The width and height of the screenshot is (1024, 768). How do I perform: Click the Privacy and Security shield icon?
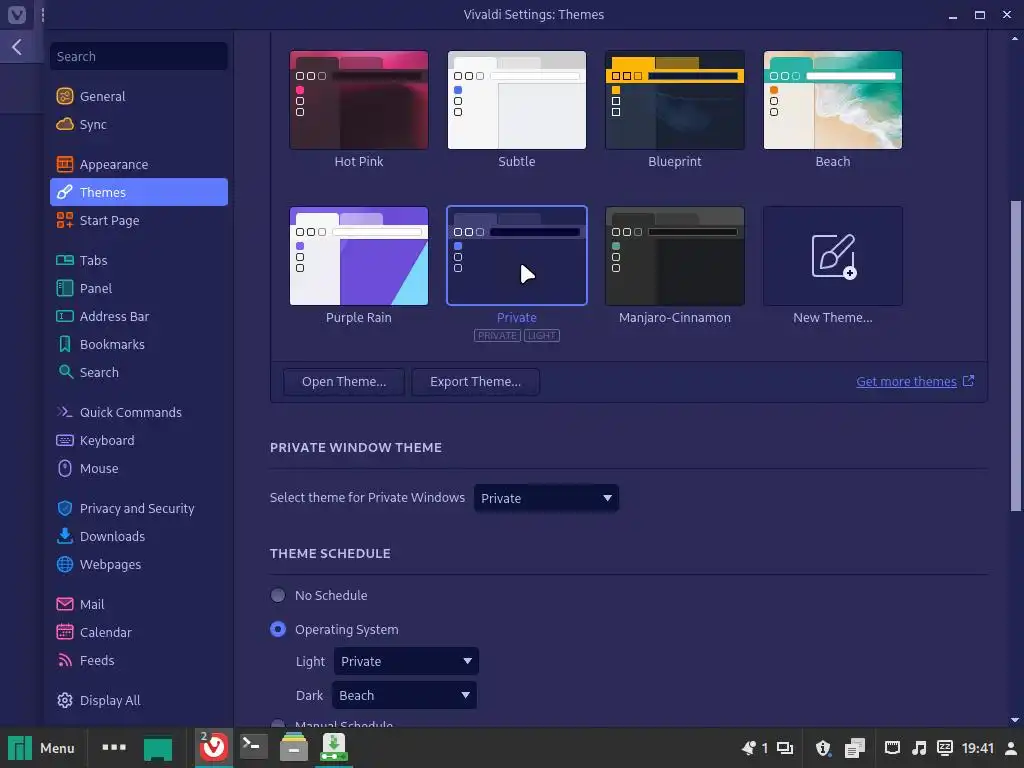pos(65,509)
